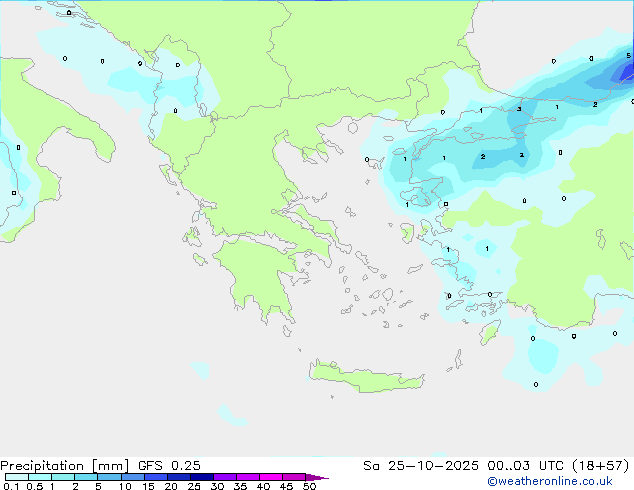The height and width of the screenshot is (490, 634).
Task: Click the legend scale label 10
Action: pyautogui.click(x=125, y=486)
